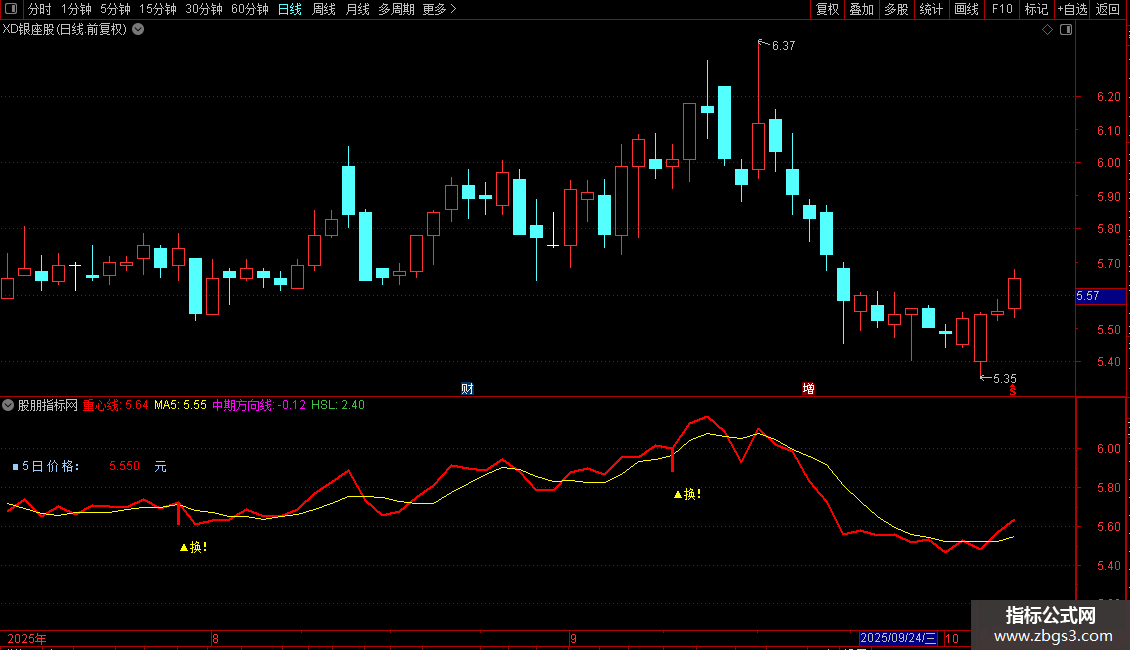The width and height of the screenshot is (1130, 650).
Task: Click the red S marker on chart
Action: tap(1013, 390)
